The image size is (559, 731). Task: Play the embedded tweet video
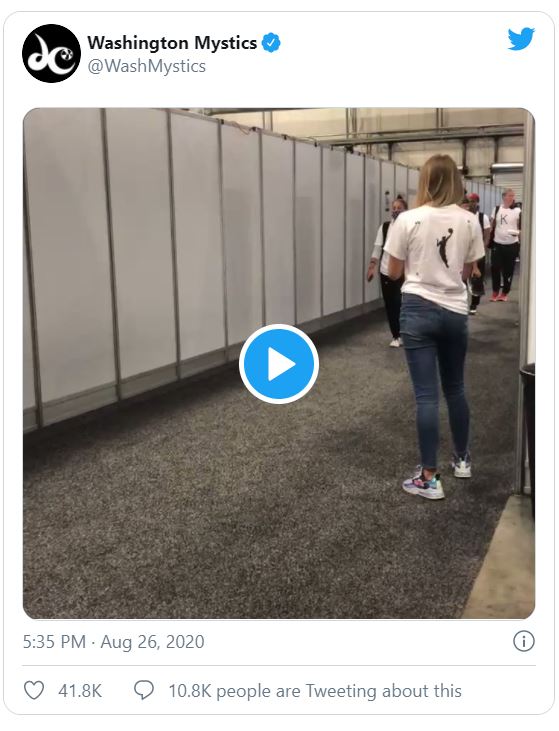[279, 364]
